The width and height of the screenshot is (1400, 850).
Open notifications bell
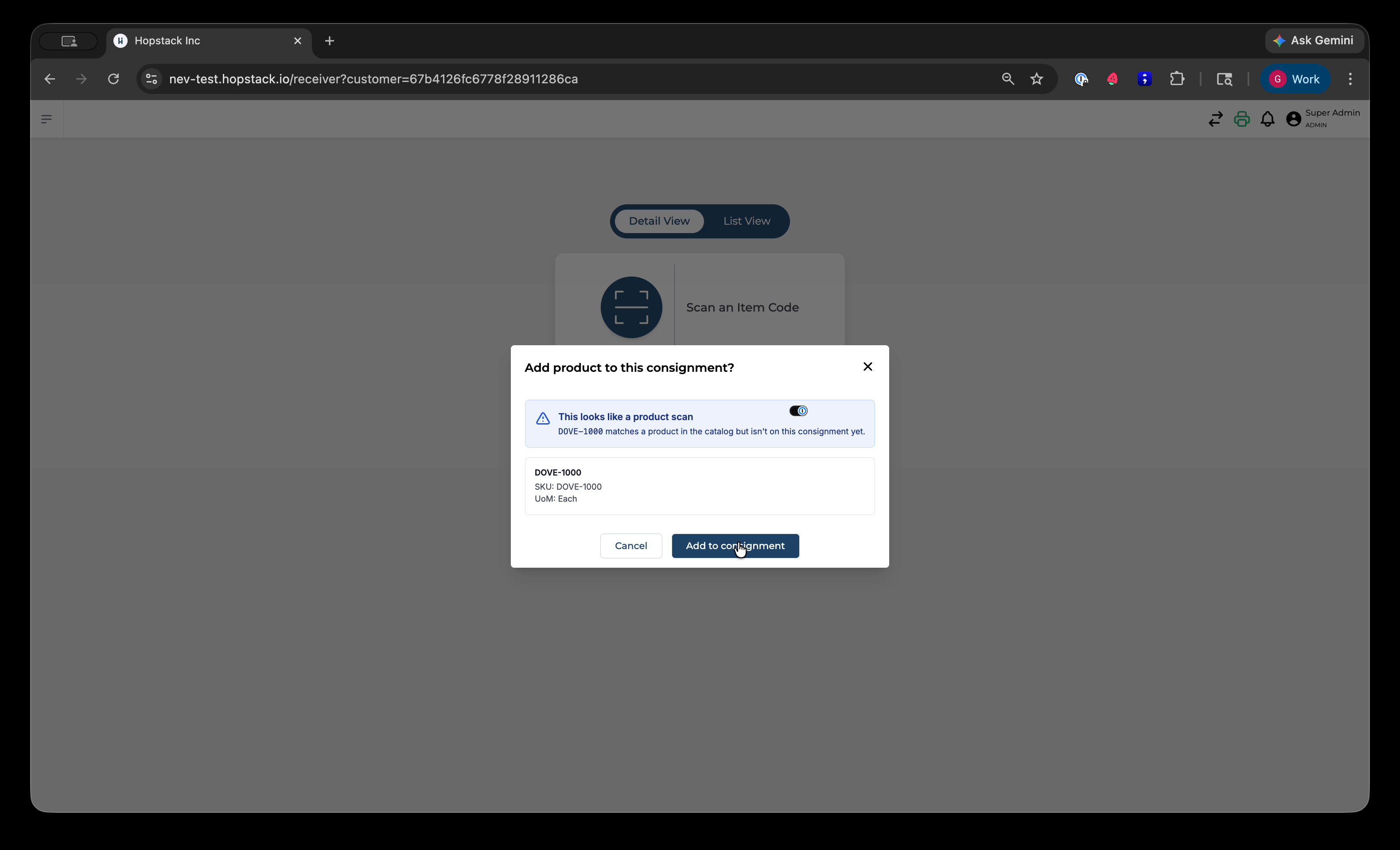(1268, 119)
